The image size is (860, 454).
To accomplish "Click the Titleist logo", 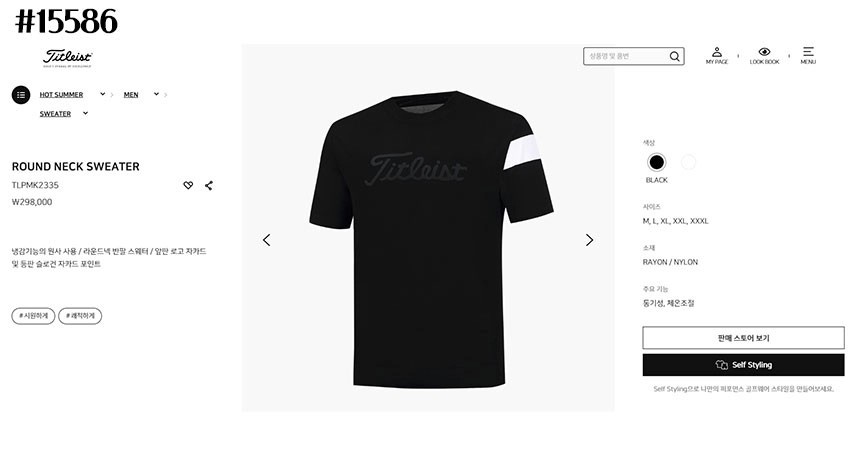I will tap(67, 58).
